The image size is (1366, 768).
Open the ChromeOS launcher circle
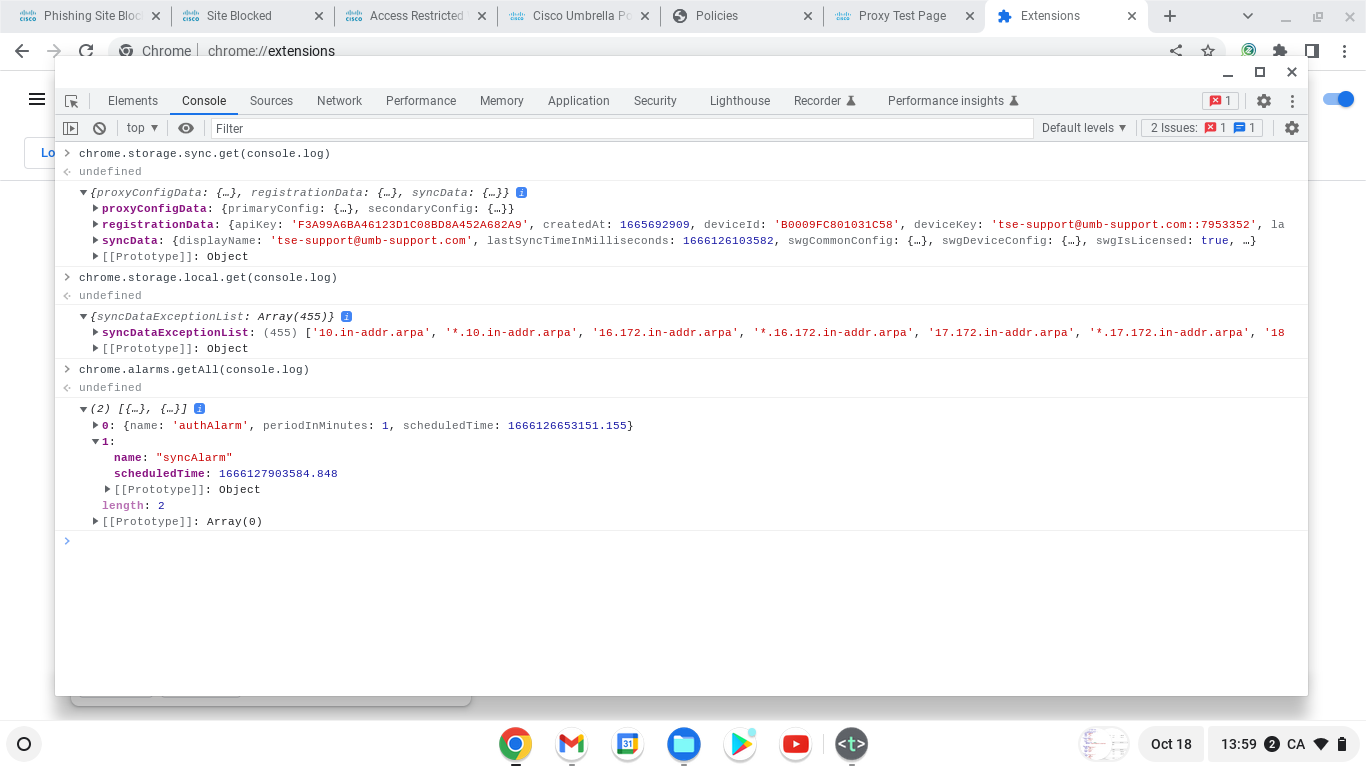(24, 744)
